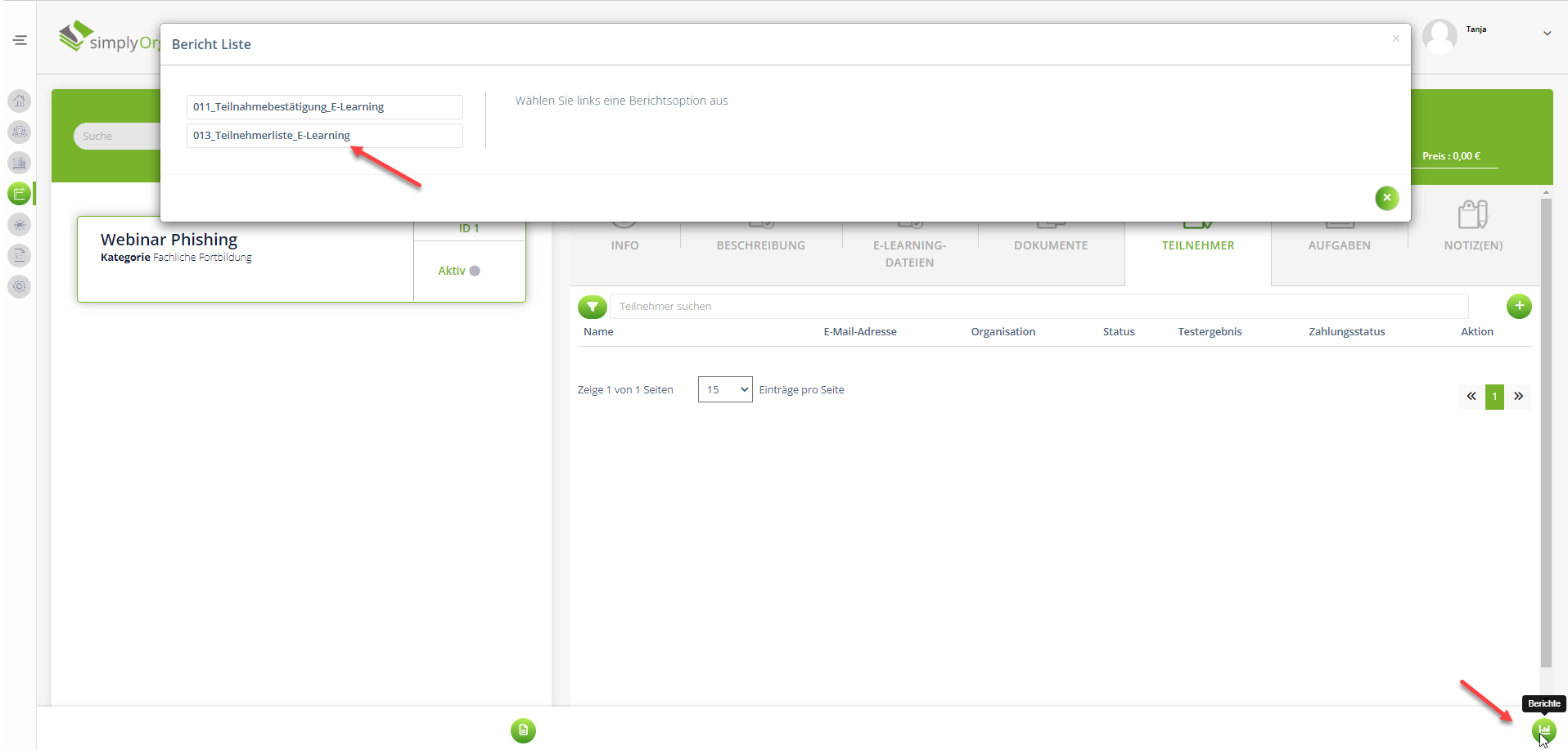
Task: Select the green calendar sidebar icon
Action: (x=20, y=194)
